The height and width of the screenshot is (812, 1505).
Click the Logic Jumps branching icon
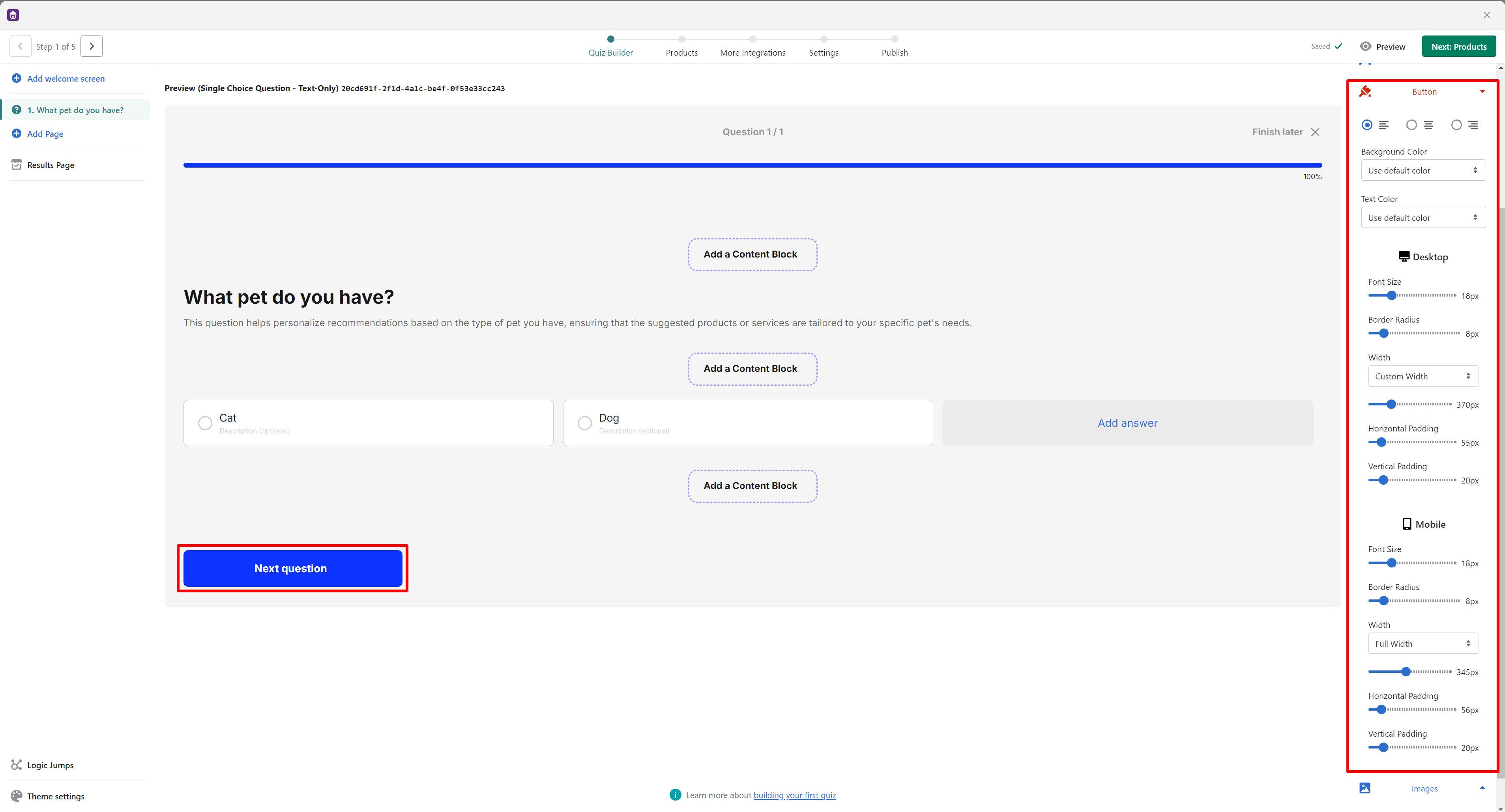tap(16, 765)
